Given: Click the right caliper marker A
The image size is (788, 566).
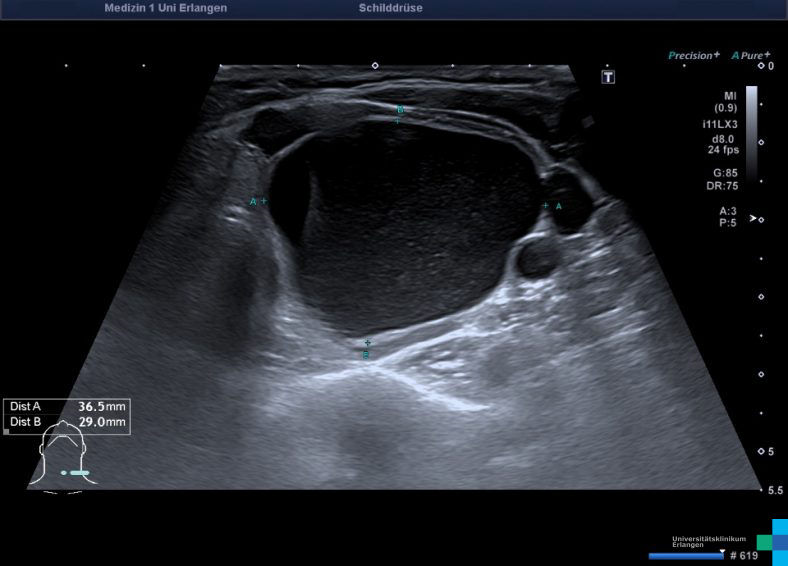Looking at the screenshot, I should point(545,206).
